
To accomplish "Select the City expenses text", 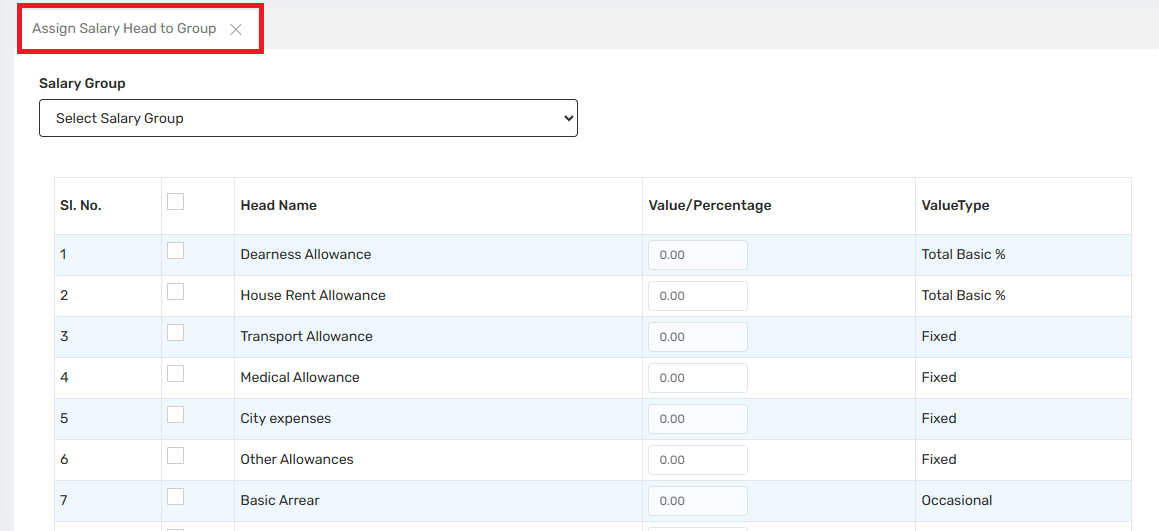I will pos(285,419).
